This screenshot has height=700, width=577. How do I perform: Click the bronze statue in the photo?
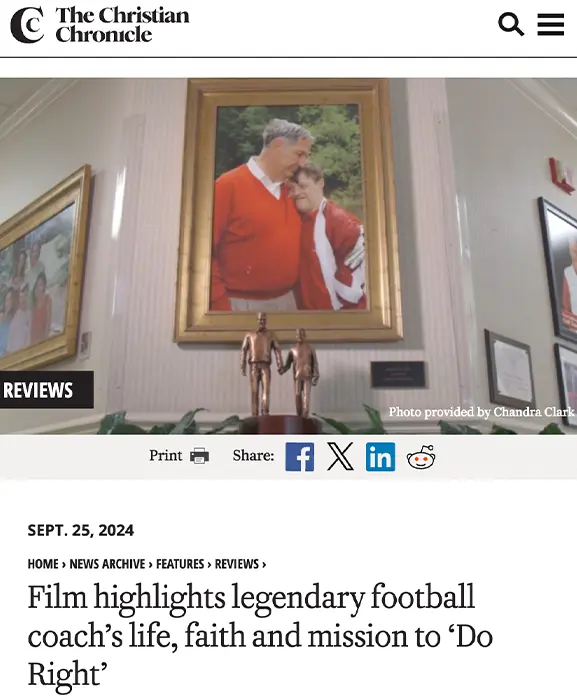[x=280, y=371]
